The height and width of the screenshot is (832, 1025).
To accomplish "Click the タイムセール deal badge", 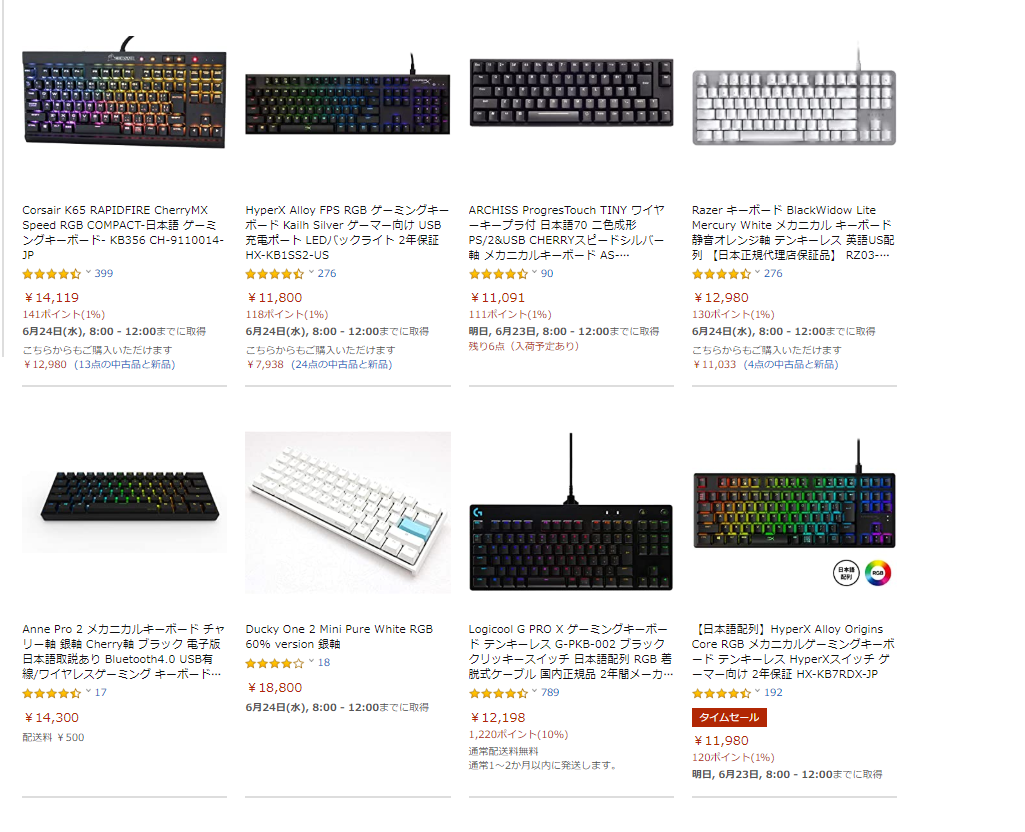I will [x=729, y=717].
